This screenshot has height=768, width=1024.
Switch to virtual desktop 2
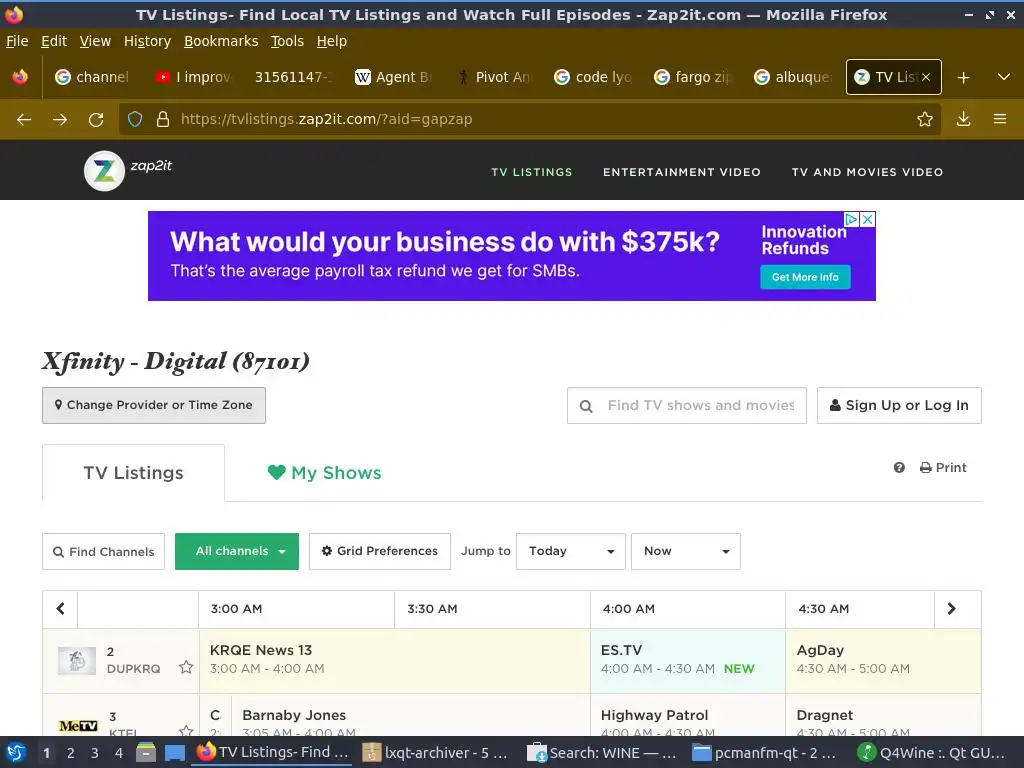pyautogui.click(x=71, y=753)
